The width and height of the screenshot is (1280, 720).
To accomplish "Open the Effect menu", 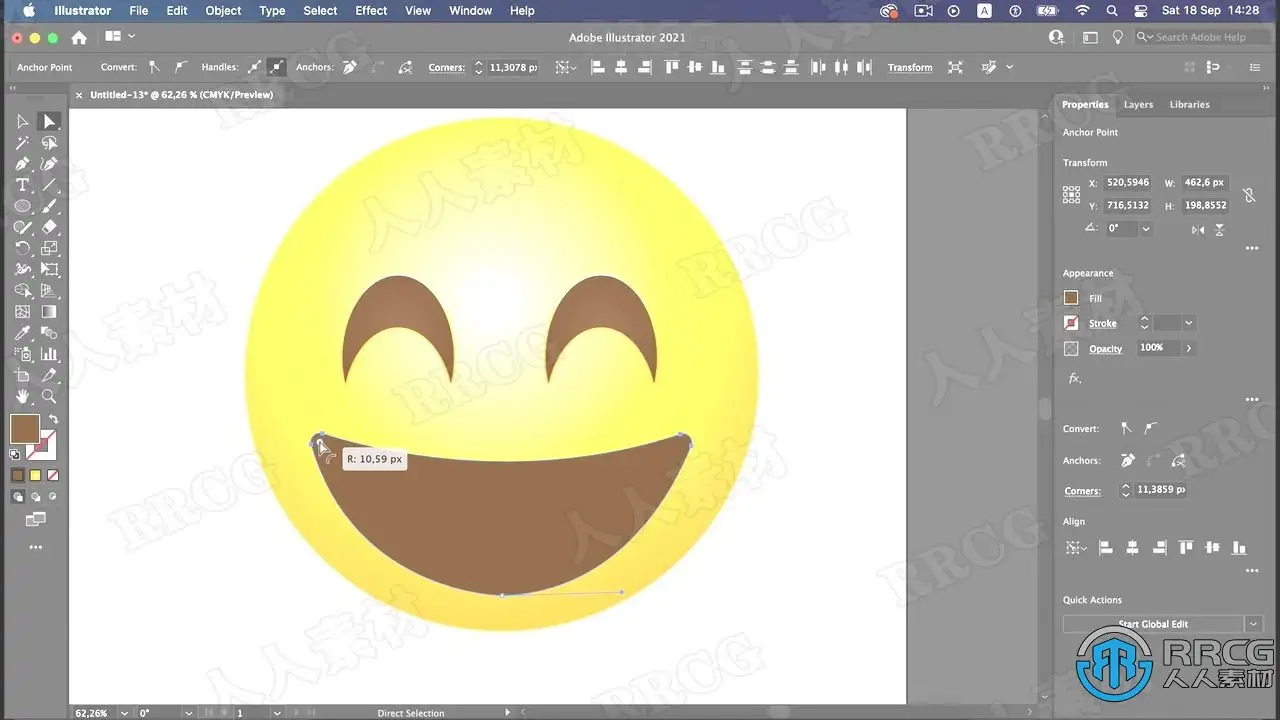I will point(371,11).
